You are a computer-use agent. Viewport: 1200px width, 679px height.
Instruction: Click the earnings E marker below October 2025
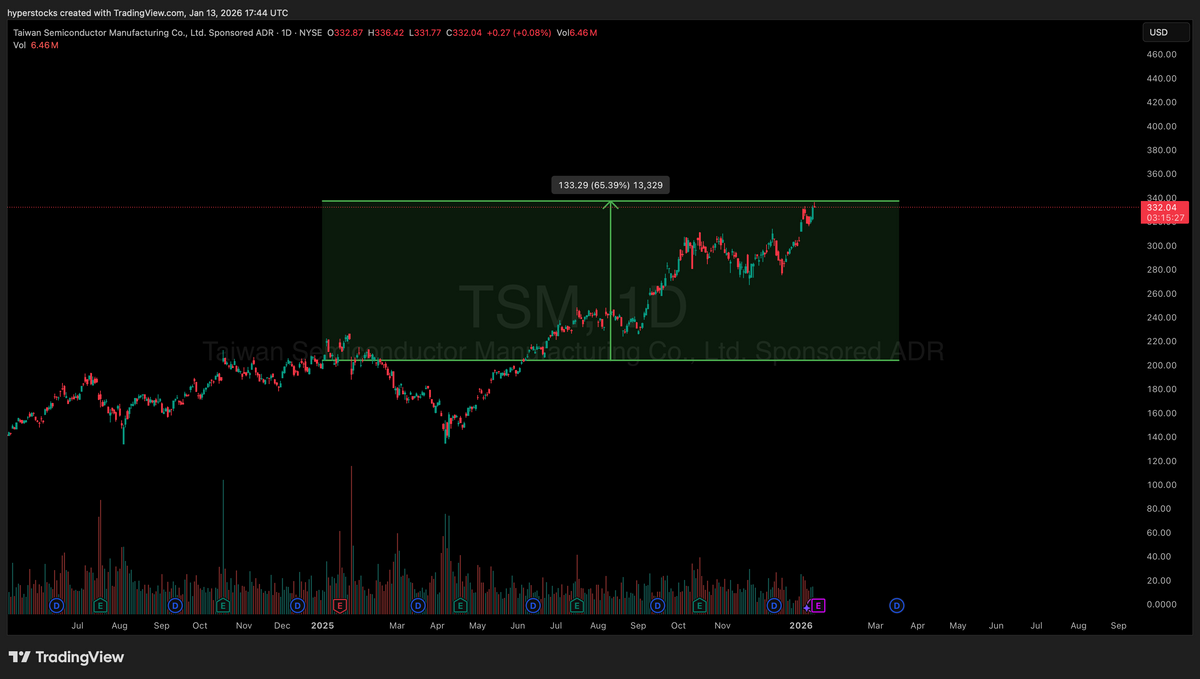click(700, 605)
